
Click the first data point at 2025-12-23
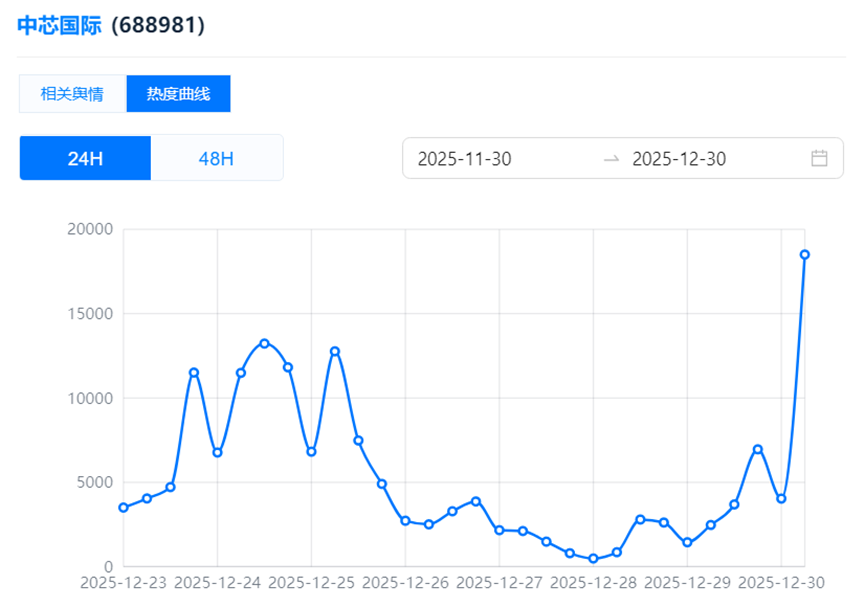click(123, 508)
